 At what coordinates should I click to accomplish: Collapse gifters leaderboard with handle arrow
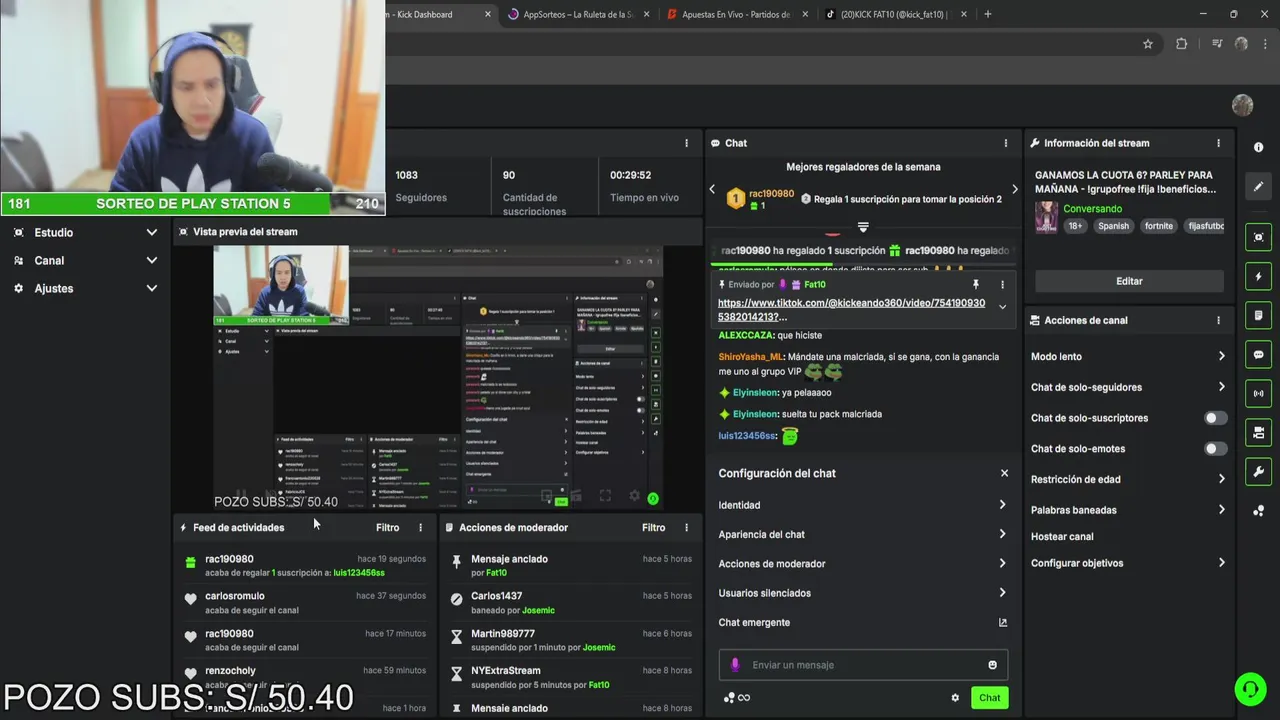pos(863,227)
